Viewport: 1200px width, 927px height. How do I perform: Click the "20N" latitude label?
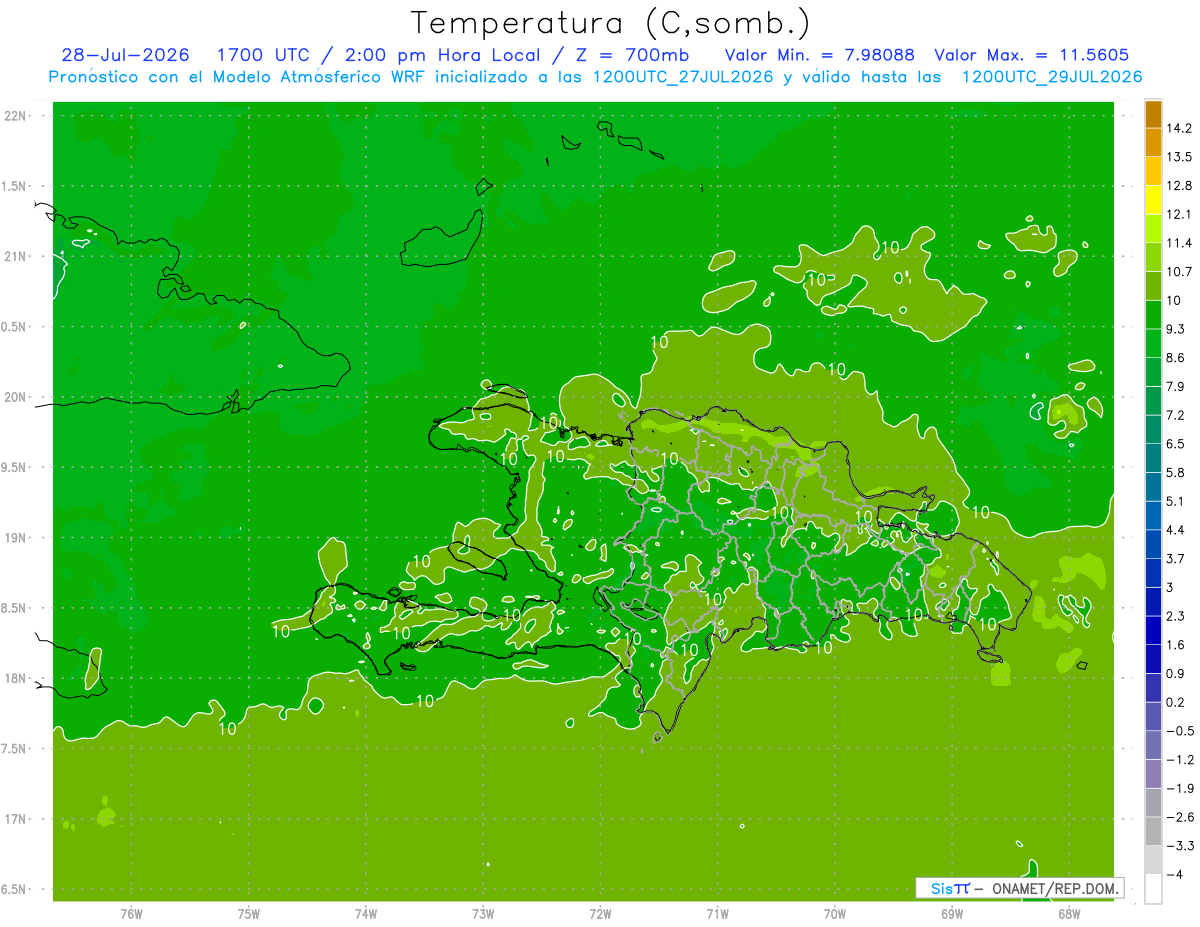click(16, 397)
